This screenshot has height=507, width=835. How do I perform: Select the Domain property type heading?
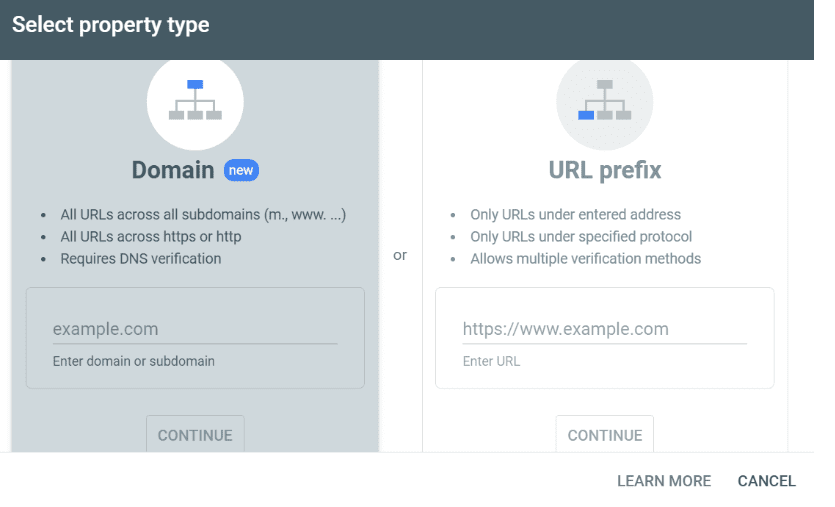tap(173, 170)
